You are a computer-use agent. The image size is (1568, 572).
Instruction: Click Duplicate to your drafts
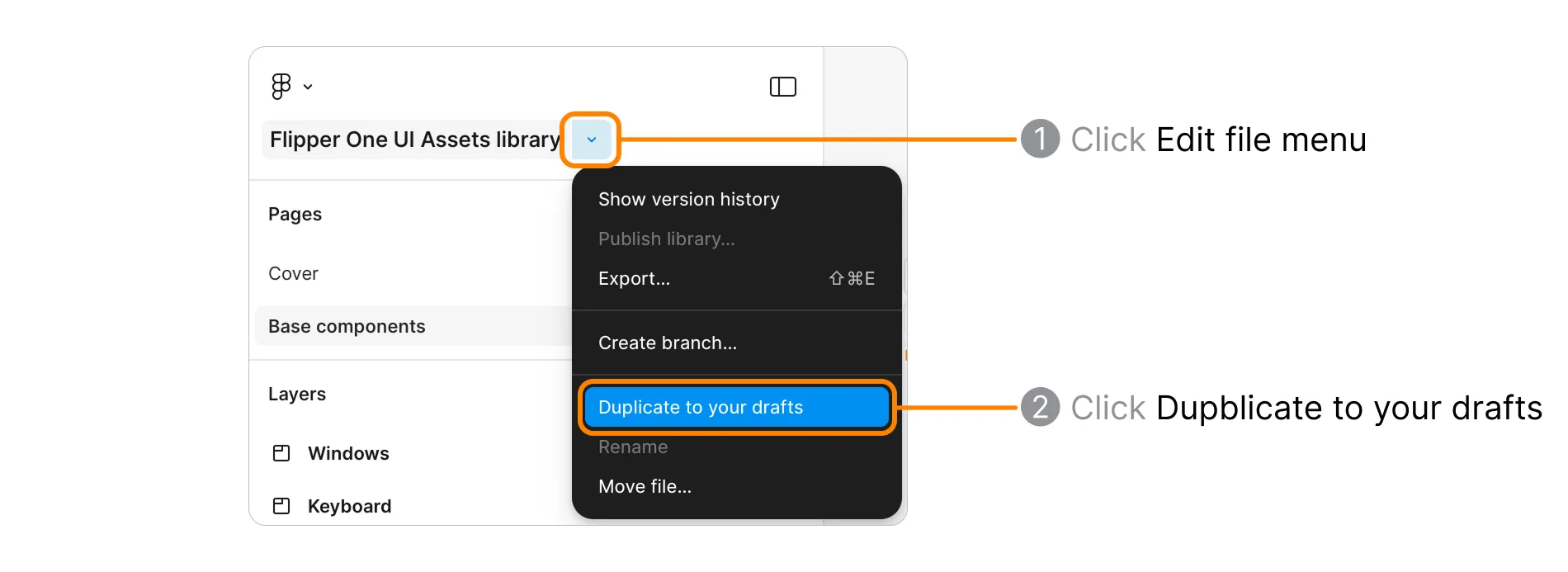point(736,407)
